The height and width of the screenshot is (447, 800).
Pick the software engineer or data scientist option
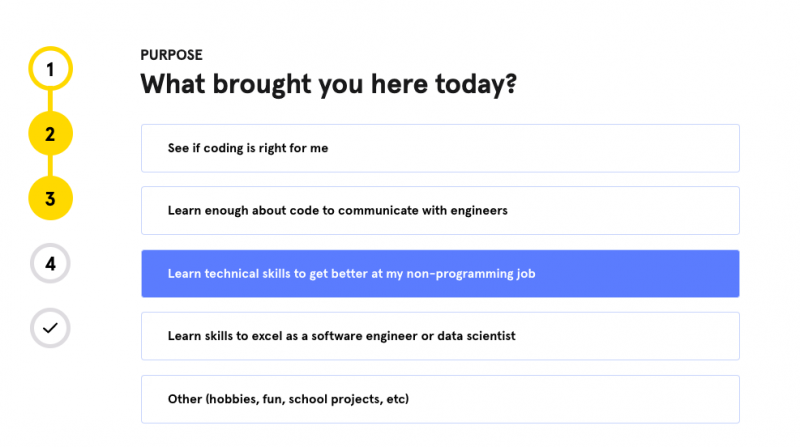click(x=440, y=336)
